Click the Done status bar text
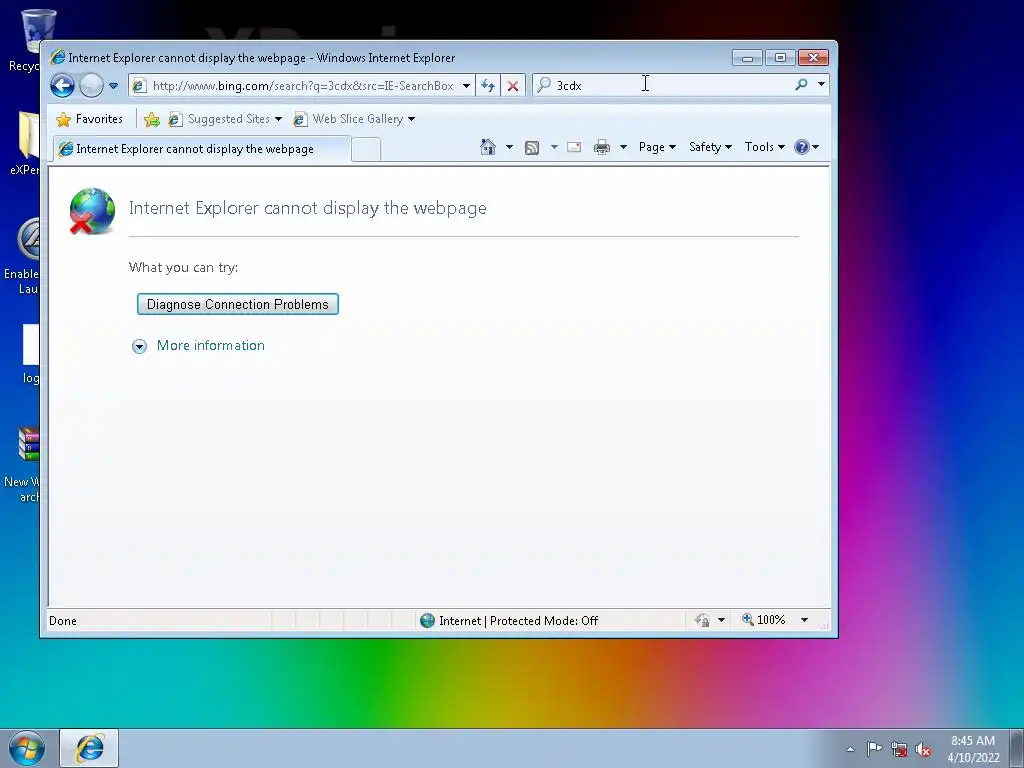Screen dimensions: 1024x768 click(x=63, y=621)
